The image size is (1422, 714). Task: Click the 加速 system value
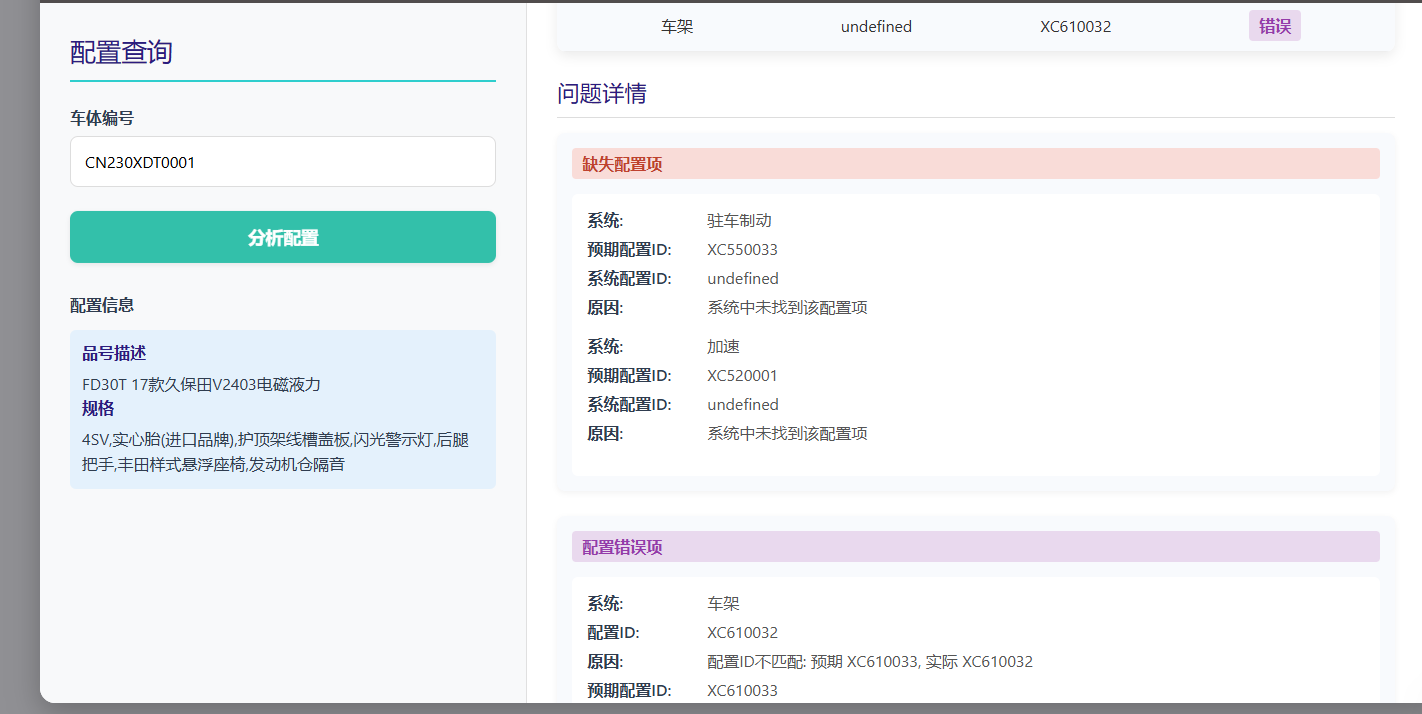[x=723, y=347]
